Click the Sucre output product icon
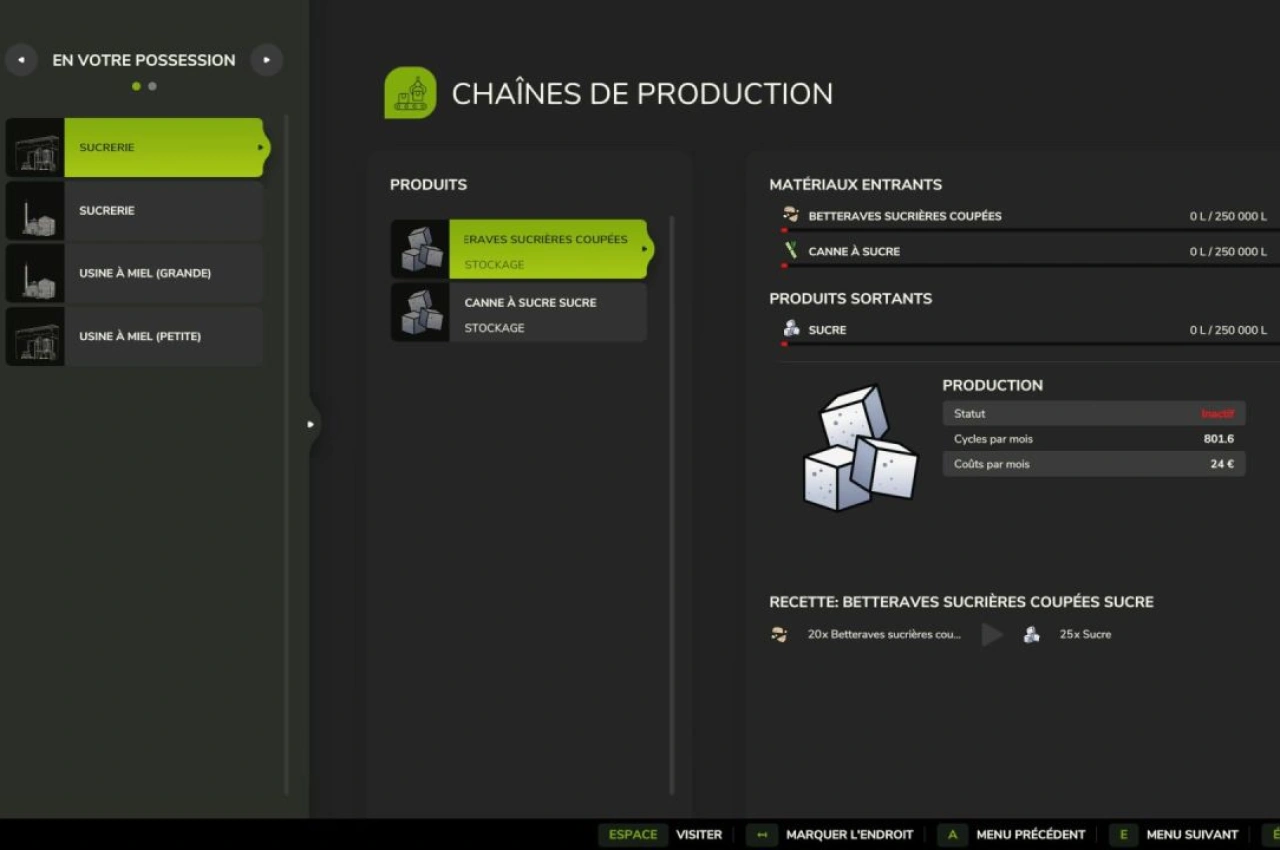Image resolution: width=1280 pixels, height=850 pixels. point(791,329)
